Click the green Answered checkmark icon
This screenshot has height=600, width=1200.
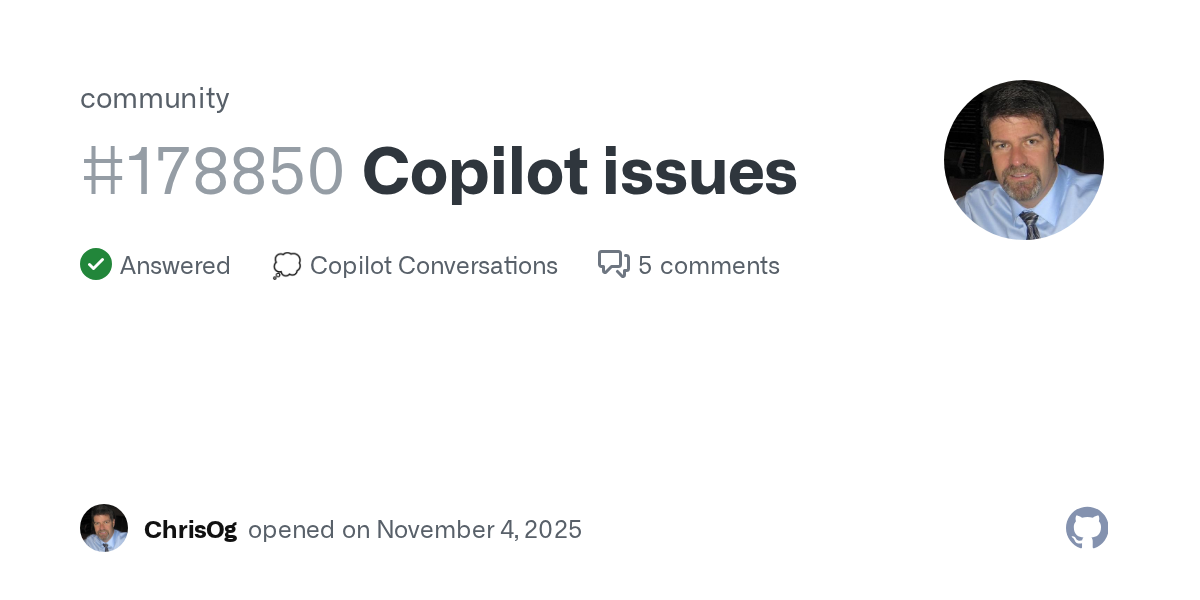[x=96, y=265]
